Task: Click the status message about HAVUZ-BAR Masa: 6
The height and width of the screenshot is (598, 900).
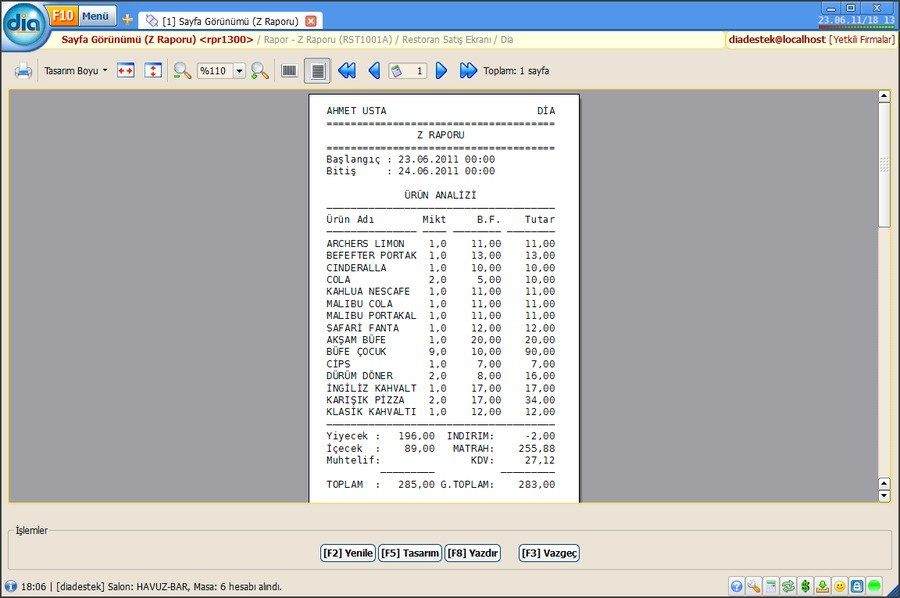Action: [x=152, y=587]
